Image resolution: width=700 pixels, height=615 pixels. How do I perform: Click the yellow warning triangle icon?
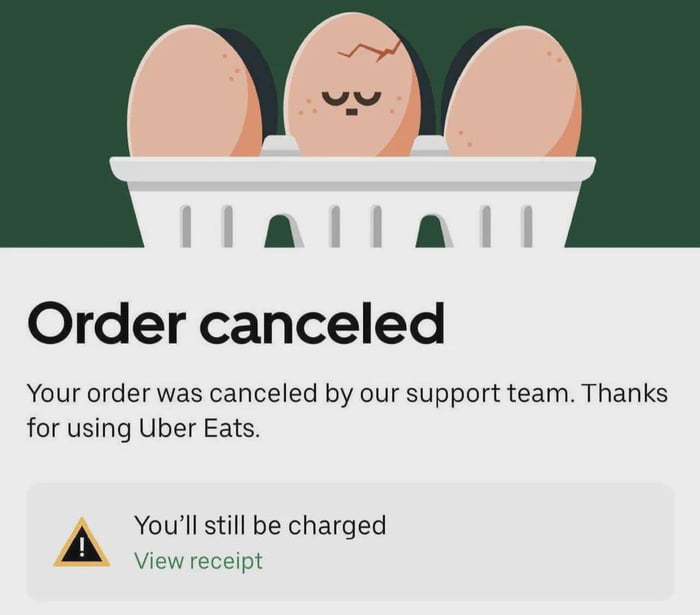(x=82, y=544)
